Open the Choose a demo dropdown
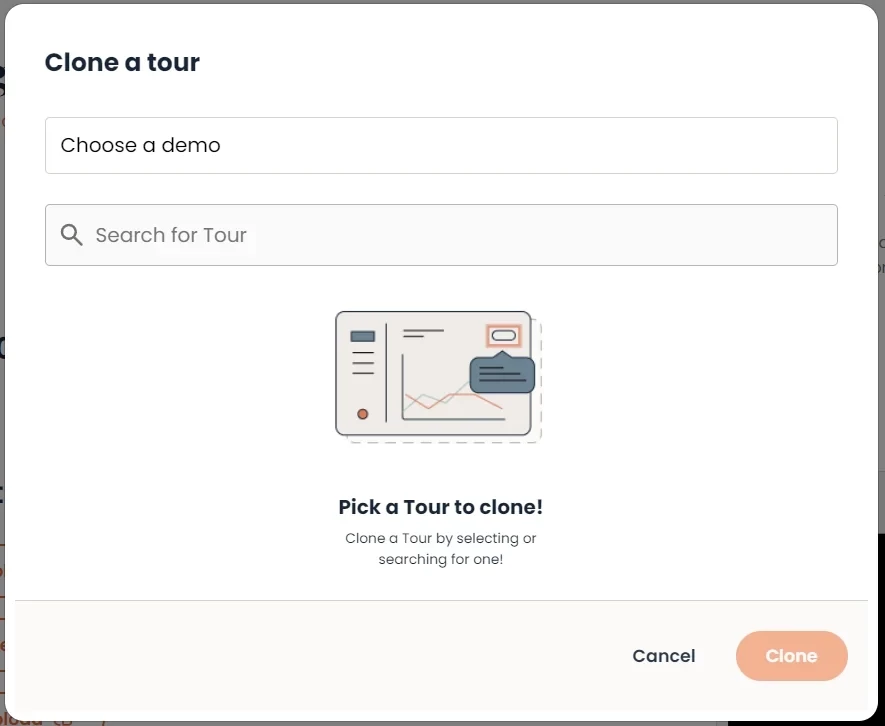 (440, 146)
